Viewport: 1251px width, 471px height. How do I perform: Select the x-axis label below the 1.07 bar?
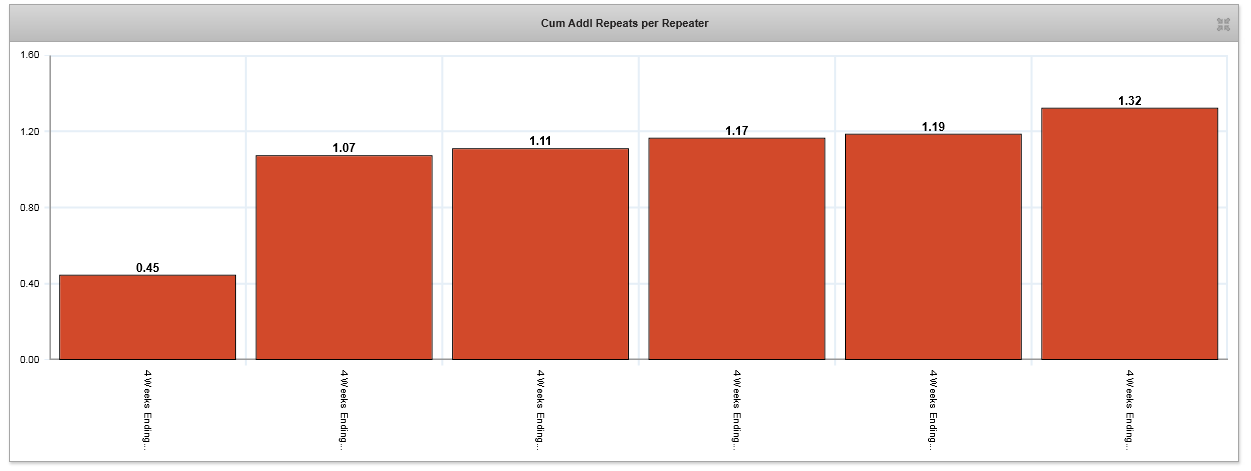(x=344, y=410)
